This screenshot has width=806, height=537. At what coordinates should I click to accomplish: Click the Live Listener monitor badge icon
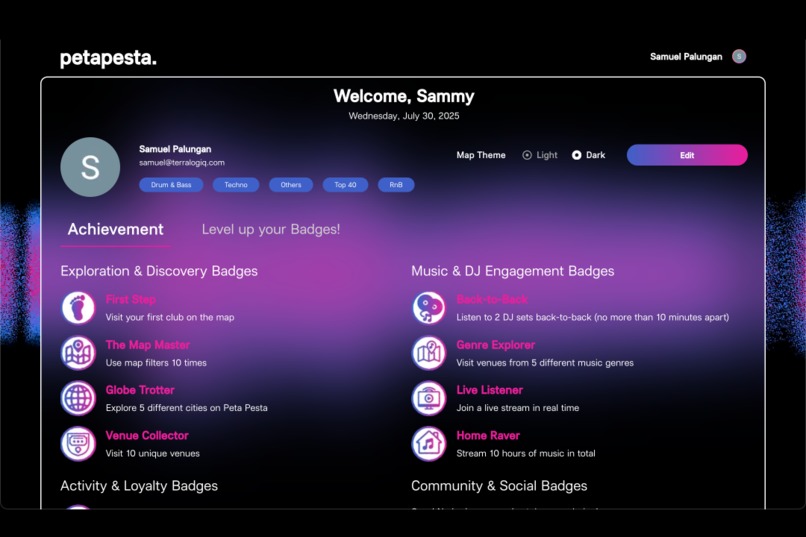pyautogui.click(x=429, y=398)
